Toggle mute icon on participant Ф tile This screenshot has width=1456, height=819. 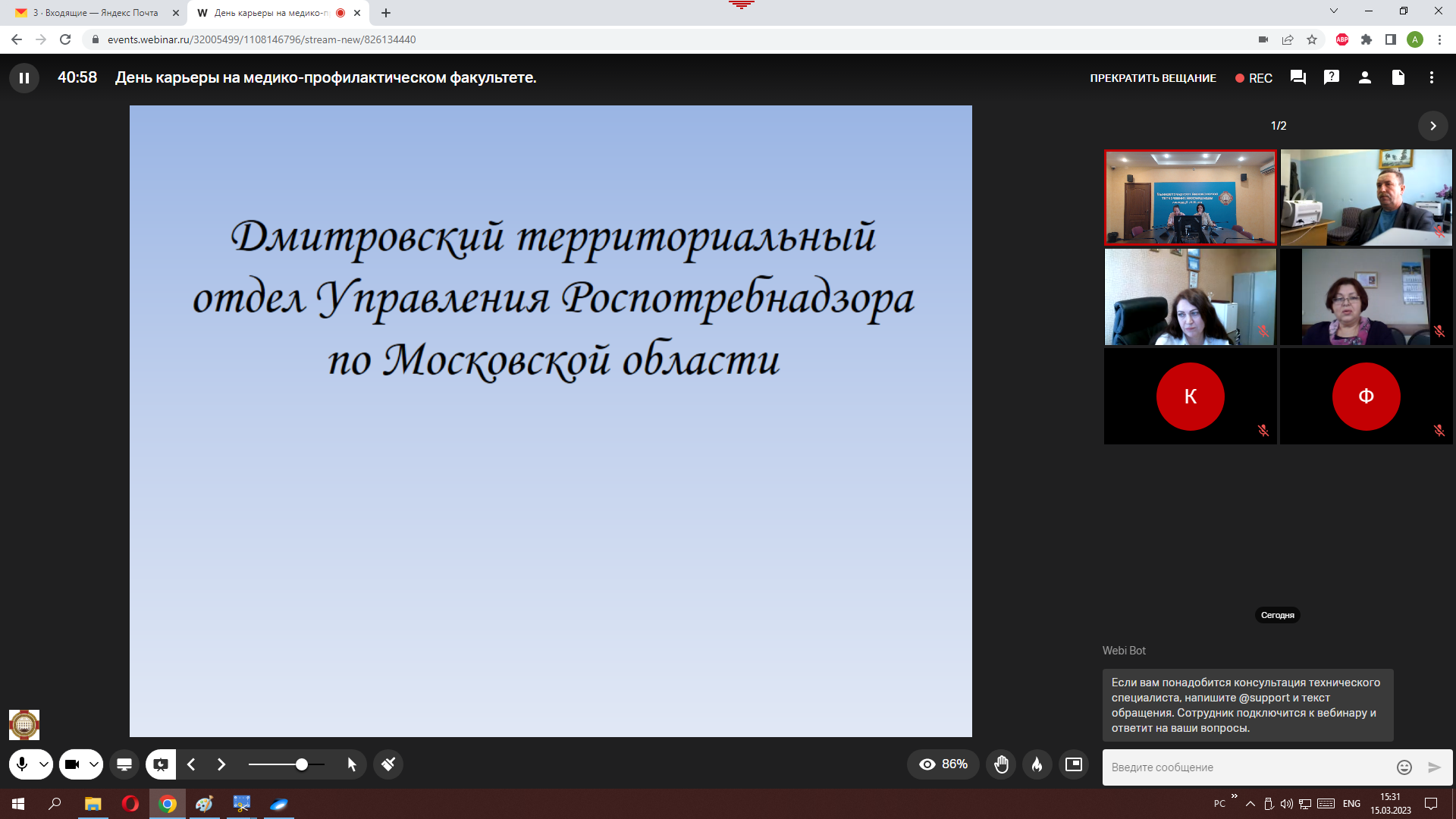coord(1439,430)
